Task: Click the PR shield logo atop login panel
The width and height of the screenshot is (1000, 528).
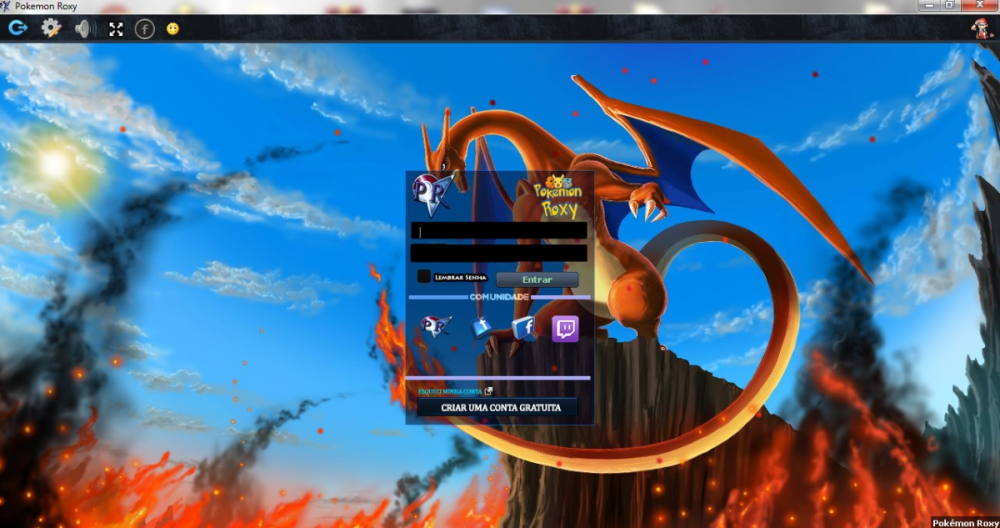Action: pyautogui.click(x=432, y=192)
